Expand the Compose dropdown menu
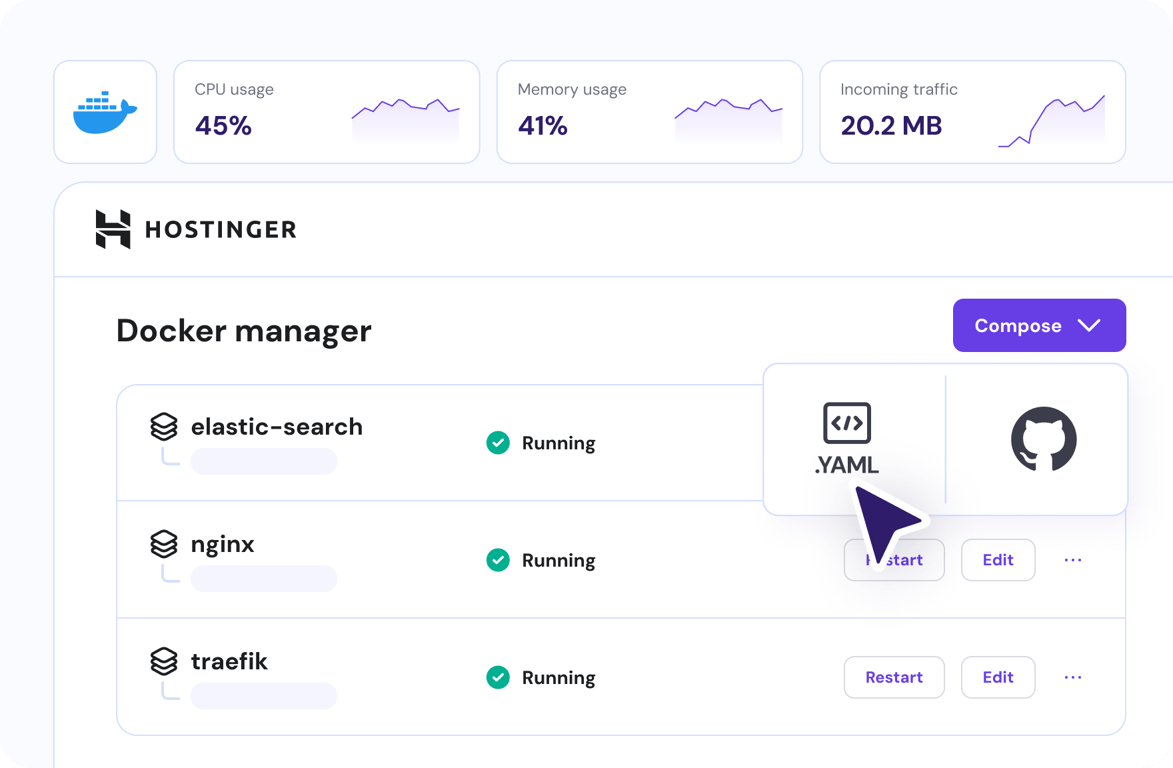This screenshot has height=768, width=1173. [x=1039, y=325]
